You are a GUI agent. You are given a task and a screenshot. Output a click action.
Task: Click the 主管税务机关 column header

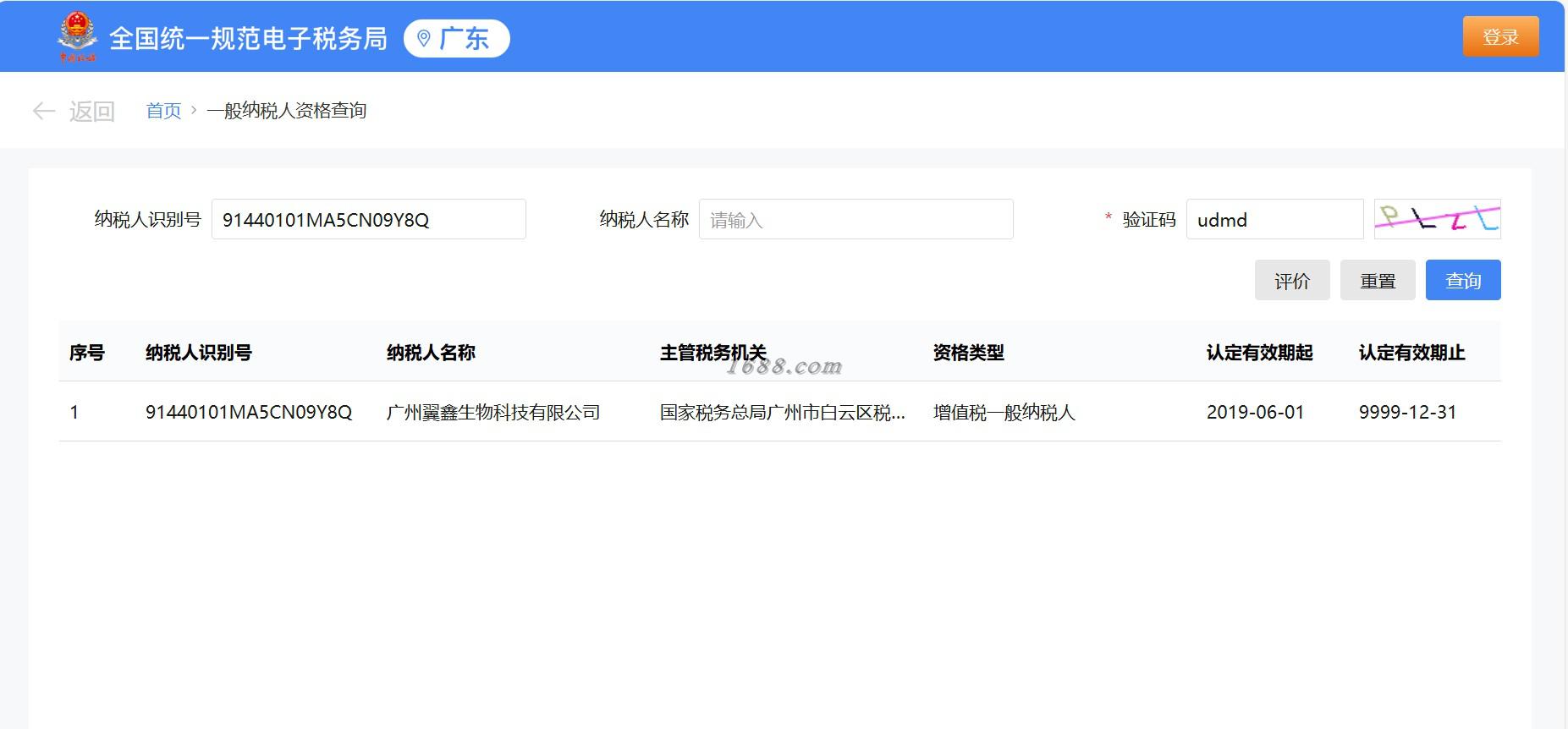coord(713,353)
